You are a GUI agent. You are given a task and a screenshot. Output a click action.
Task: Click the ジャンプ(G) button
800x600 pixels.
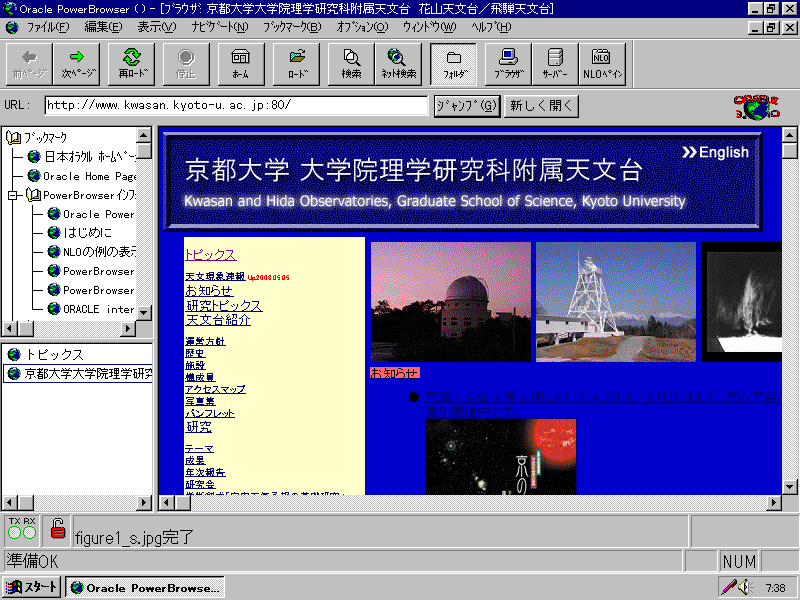[467, 106]
